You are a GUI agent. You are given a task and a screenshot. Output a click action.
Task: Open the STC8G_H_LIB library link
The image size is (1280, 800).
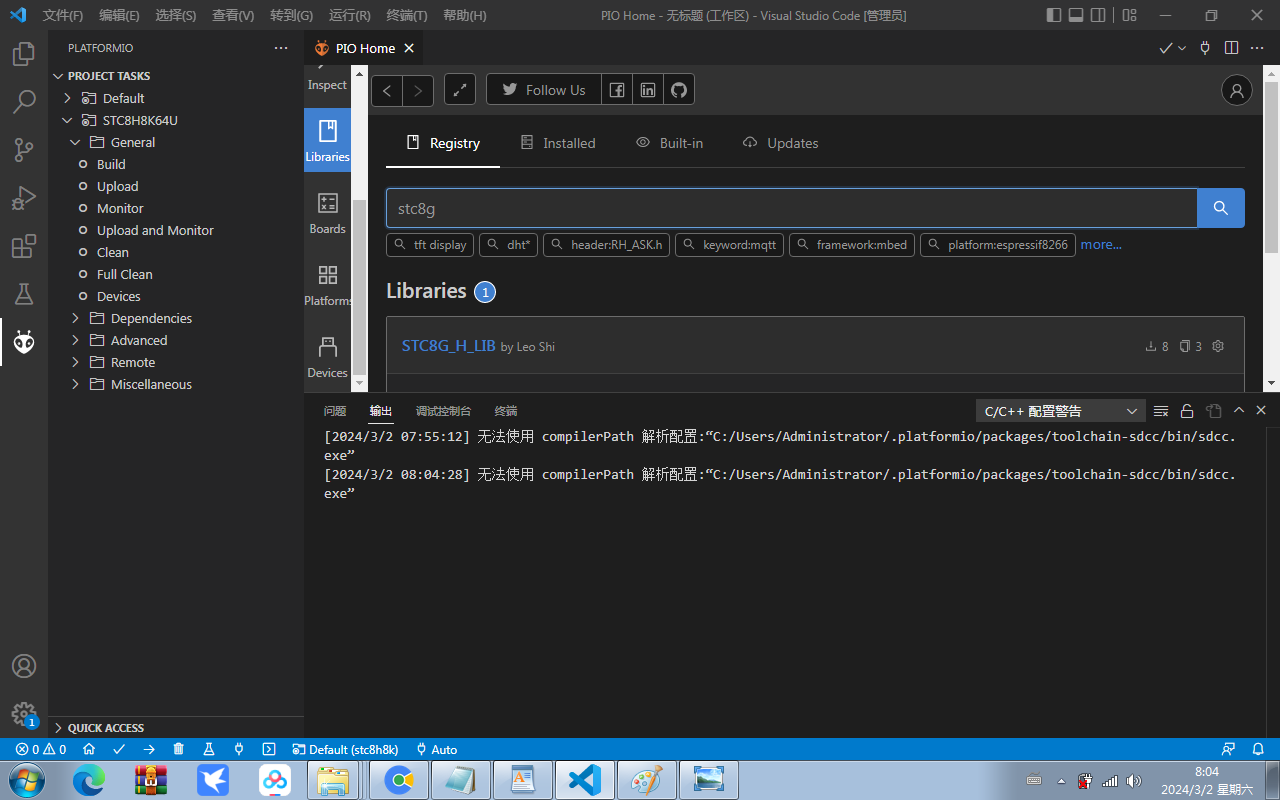point(449,345)
